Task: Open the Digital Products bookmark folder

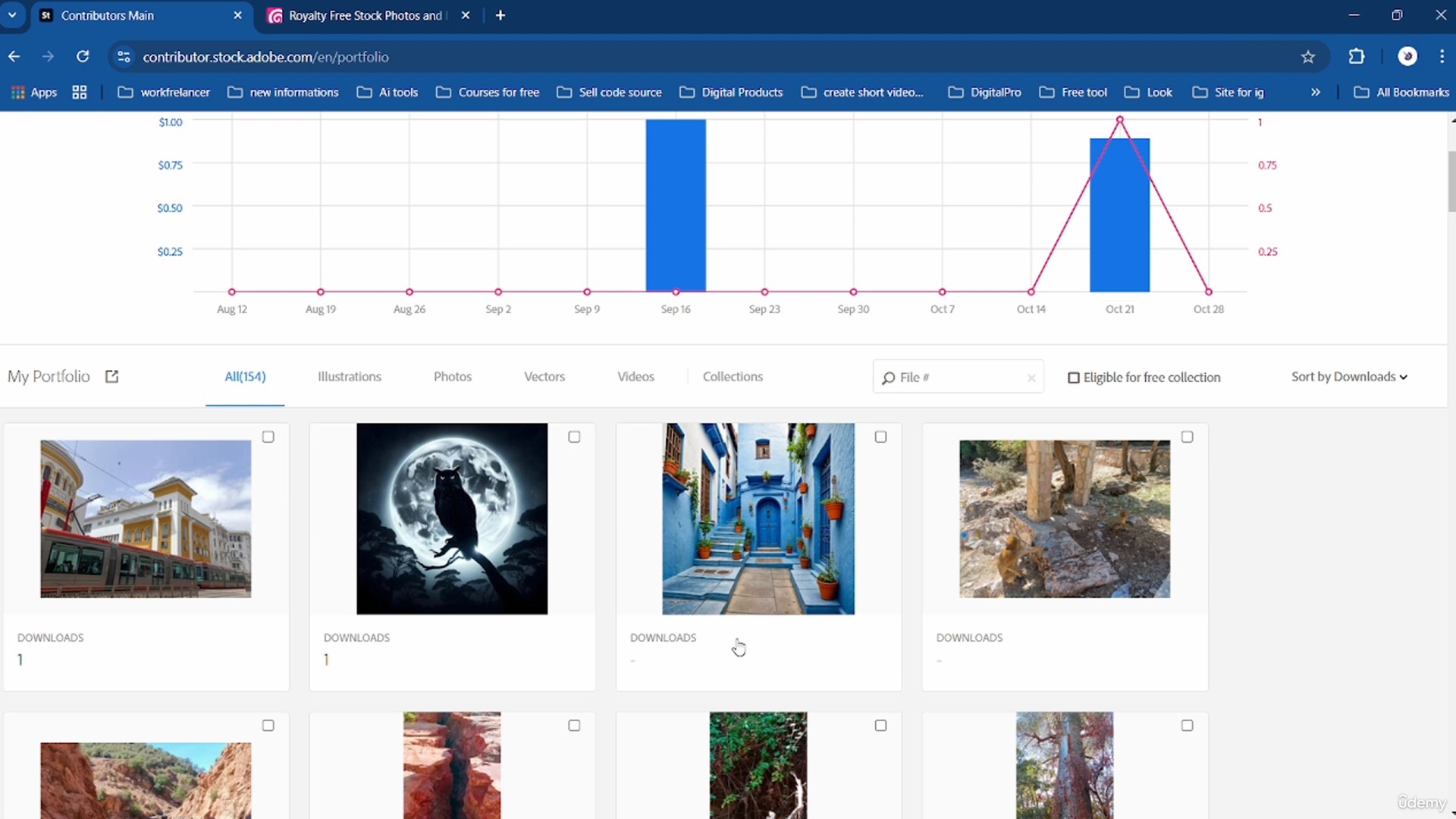Action: coord(731,93)
